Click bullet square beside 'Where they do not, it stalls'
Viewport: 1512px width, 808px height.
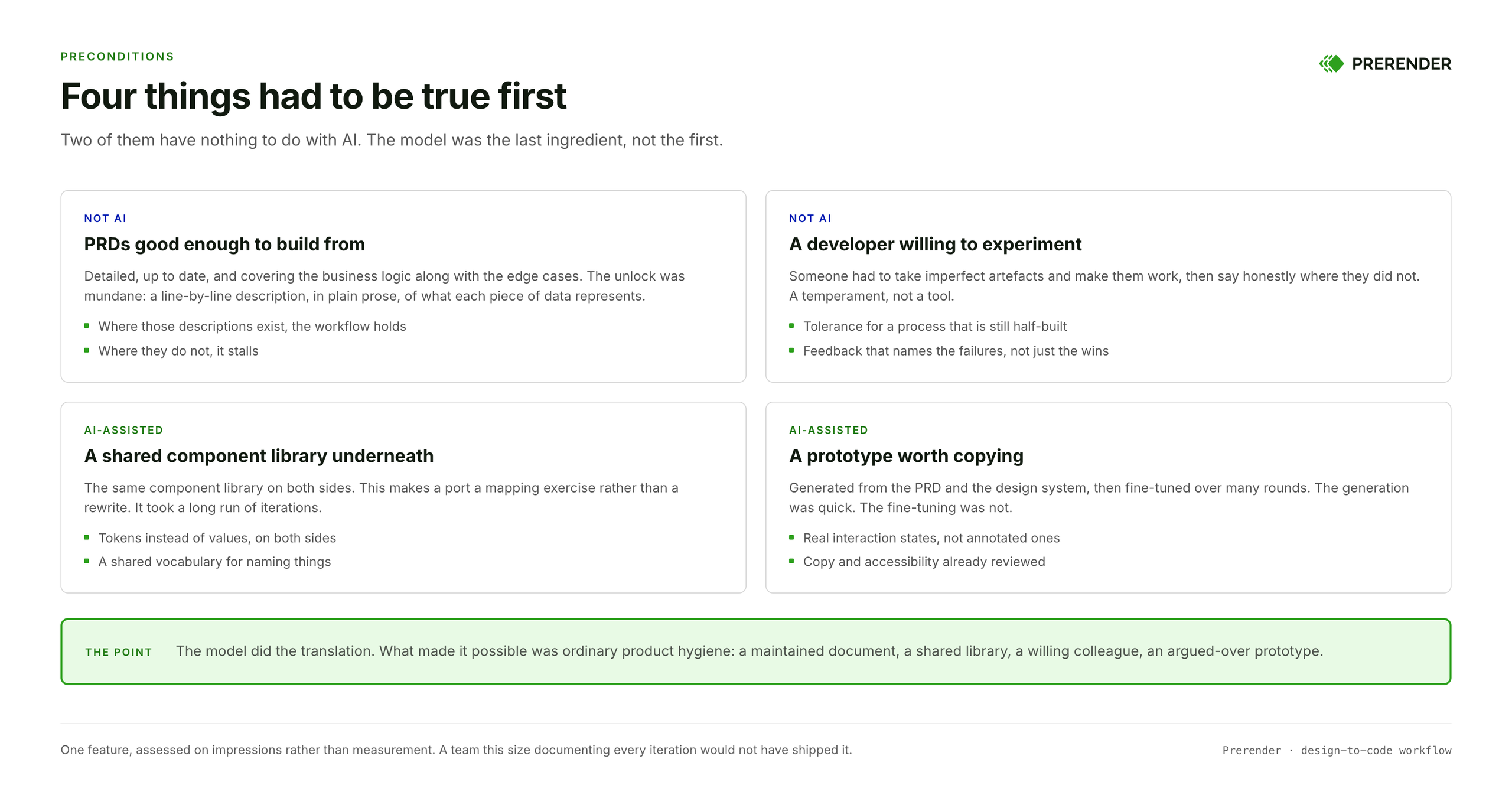pos(87,350)
